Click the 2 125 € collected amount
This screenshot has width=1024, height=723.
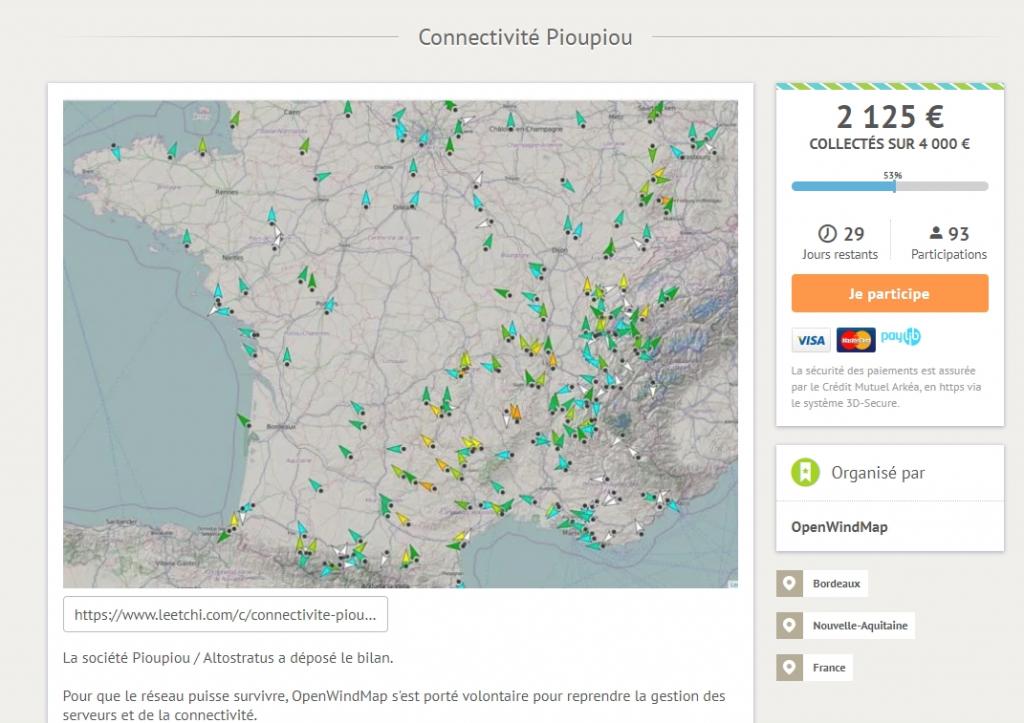[889, 117]
